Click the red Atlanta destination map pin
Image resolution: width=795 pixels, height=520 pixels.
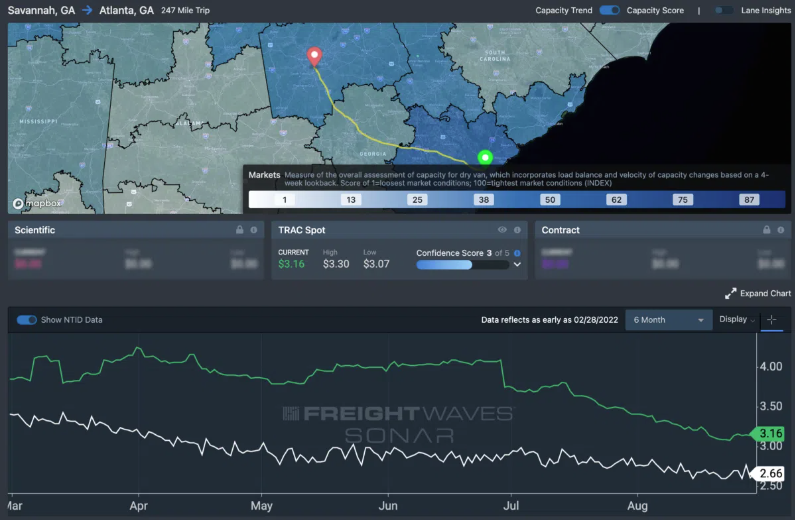(x=315, y=56)
